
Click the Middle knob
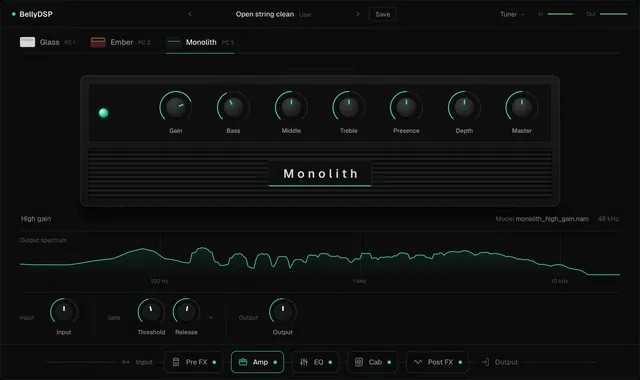click(291, 107)
